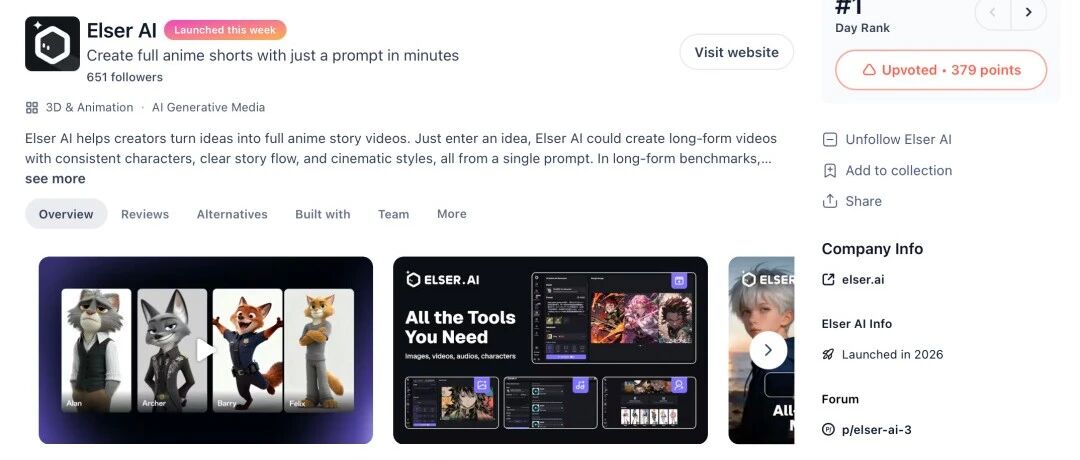1080x460 pixels.
Task: Click the 651 followers text
Action: point(125,77)
